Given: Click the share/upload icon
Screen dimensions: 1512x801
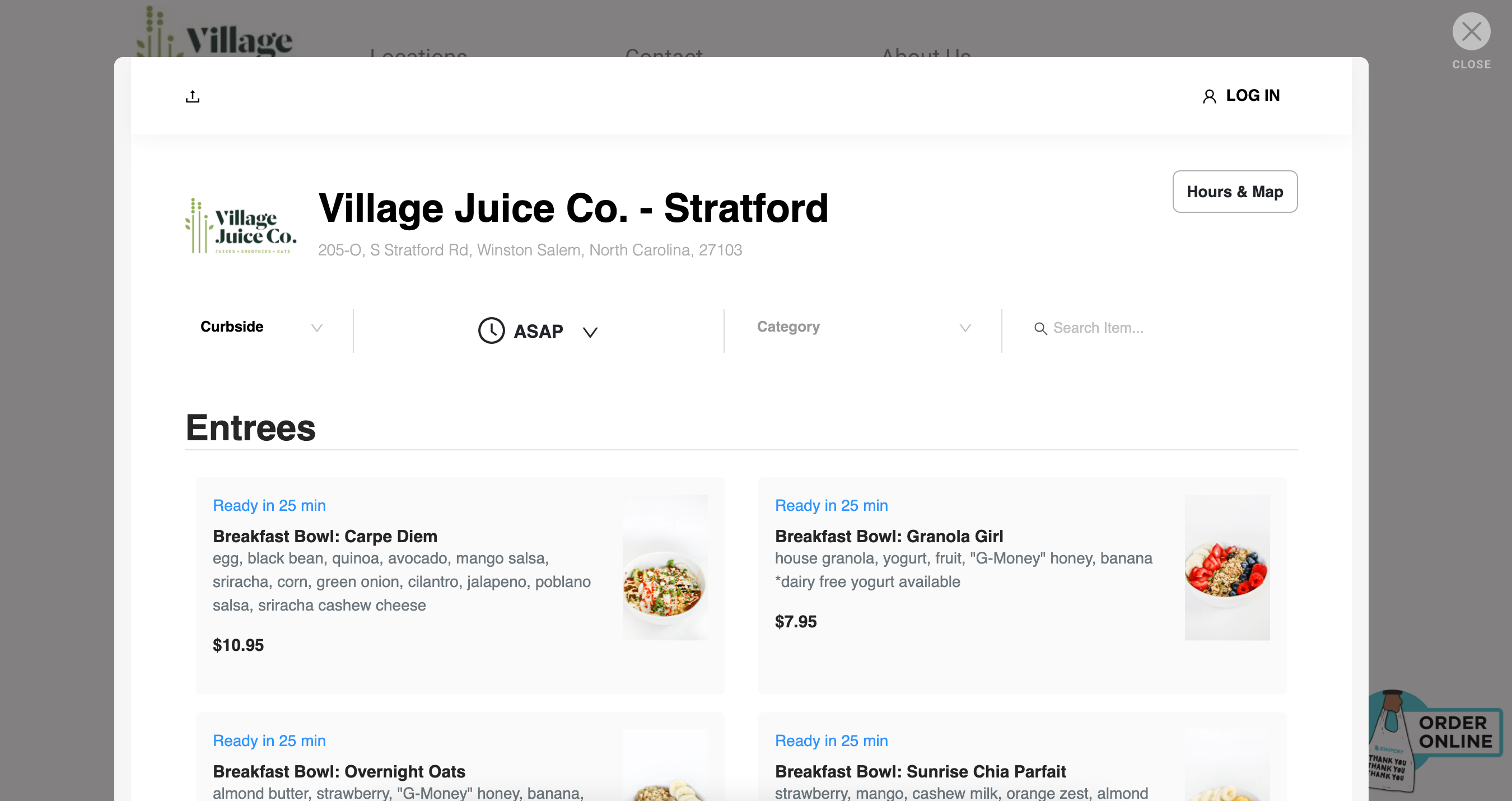Looking at the screenshot, I should (x=193, y=96).
